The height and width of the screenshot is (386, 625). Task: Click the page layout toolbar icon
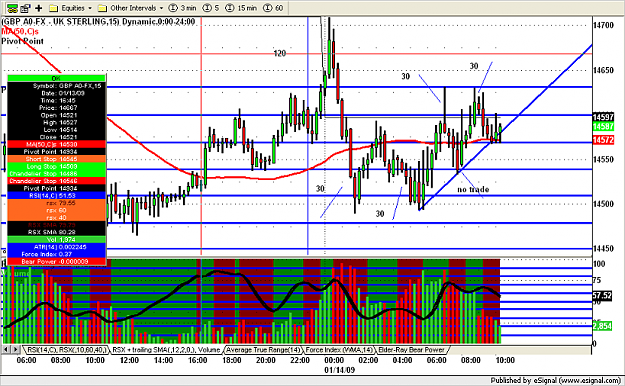pos(26,8)
